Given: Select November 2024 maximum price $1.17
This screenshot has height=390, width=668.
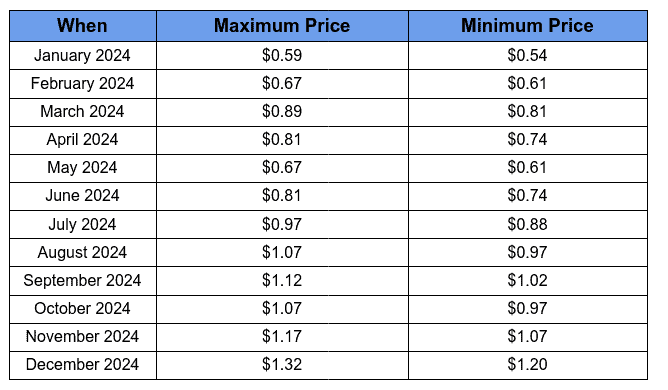Looking at the screenshot, I should coord(282,337).
